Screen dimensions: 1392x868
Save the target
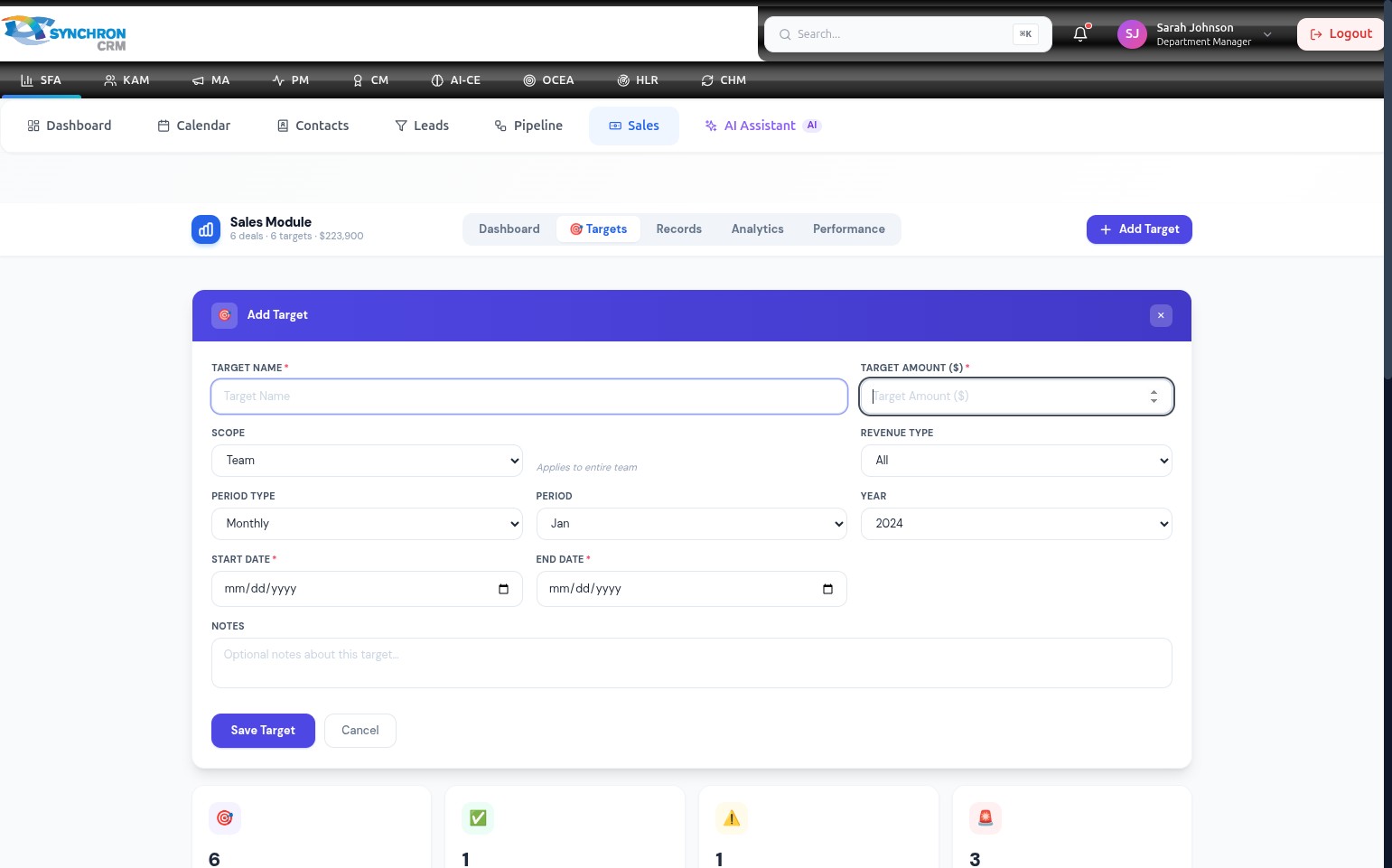[x=263, y=731]
